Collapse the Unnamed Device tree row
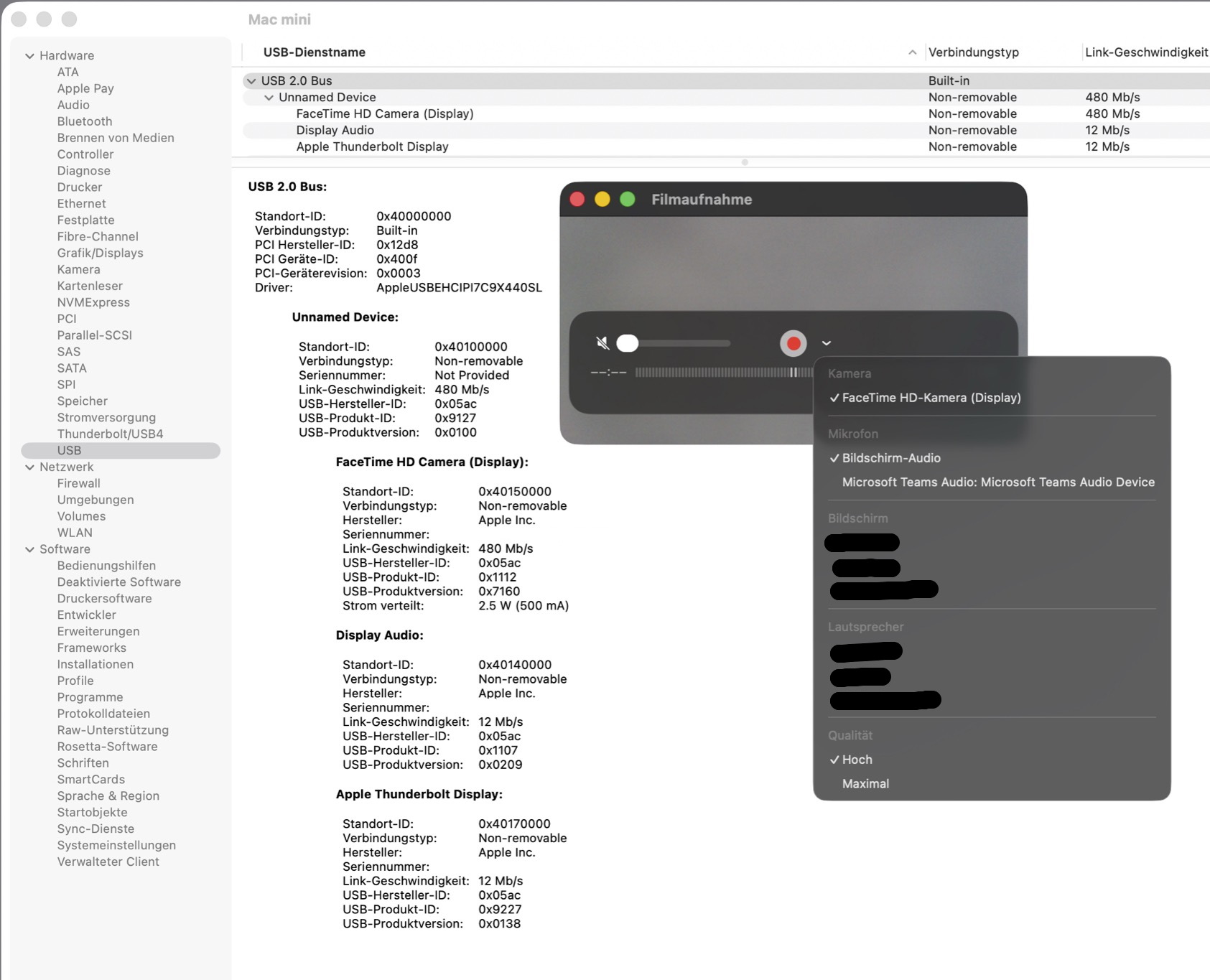The image size is (1210, 980). pyautogui.click(x=269, y=98)
